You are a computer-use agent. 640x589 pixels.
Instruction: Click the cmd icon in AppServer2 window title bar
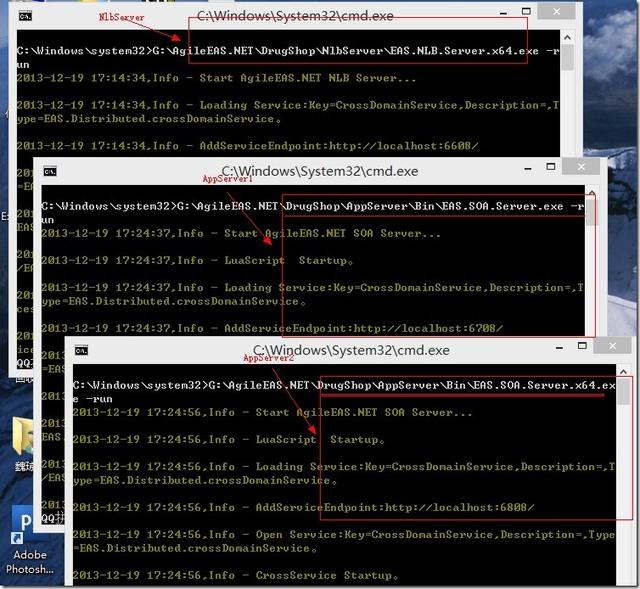(x=81, y=351)
